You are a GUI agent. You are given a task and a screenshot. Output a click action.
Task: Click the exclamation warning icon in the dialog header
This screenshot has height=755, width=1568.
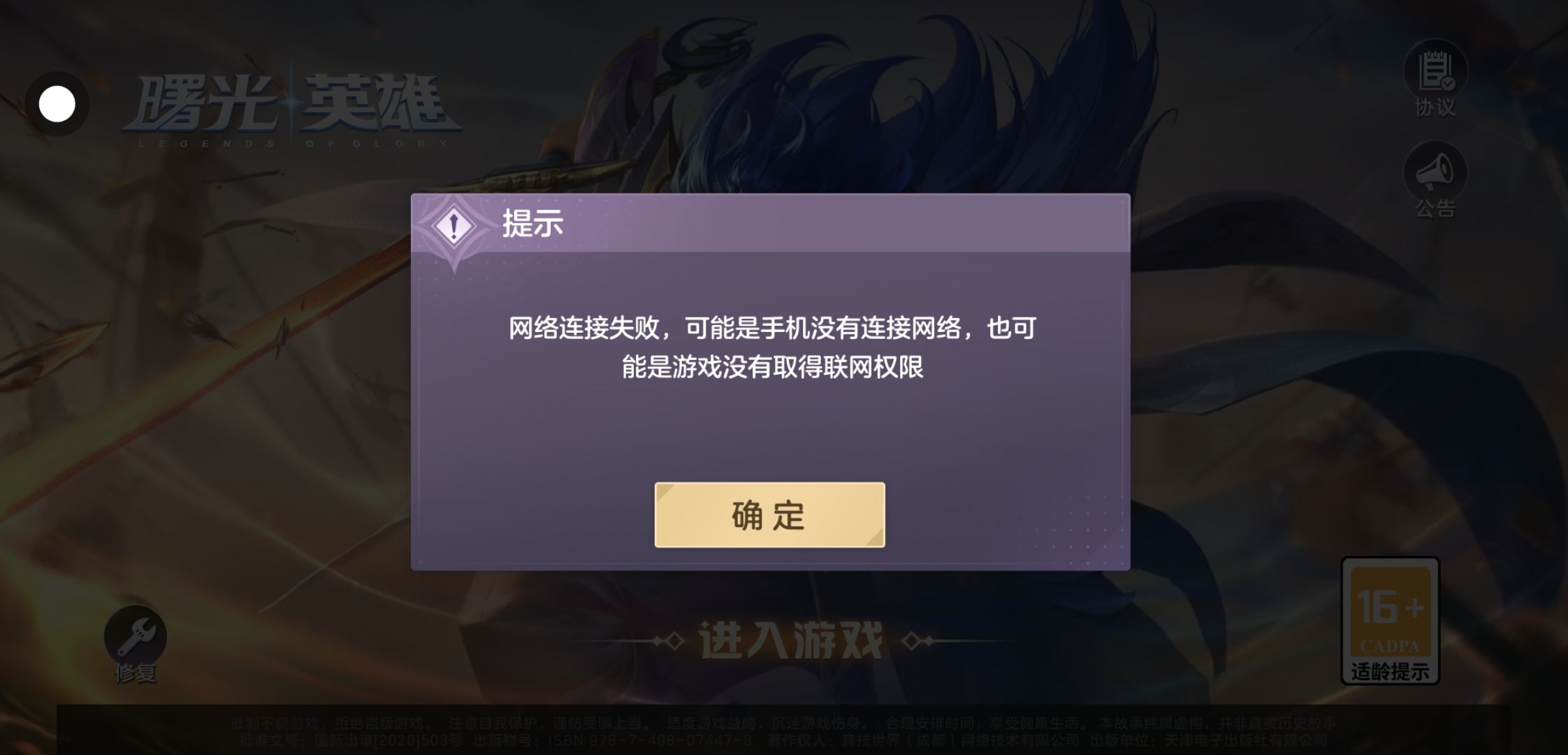[x=454, y=226]
